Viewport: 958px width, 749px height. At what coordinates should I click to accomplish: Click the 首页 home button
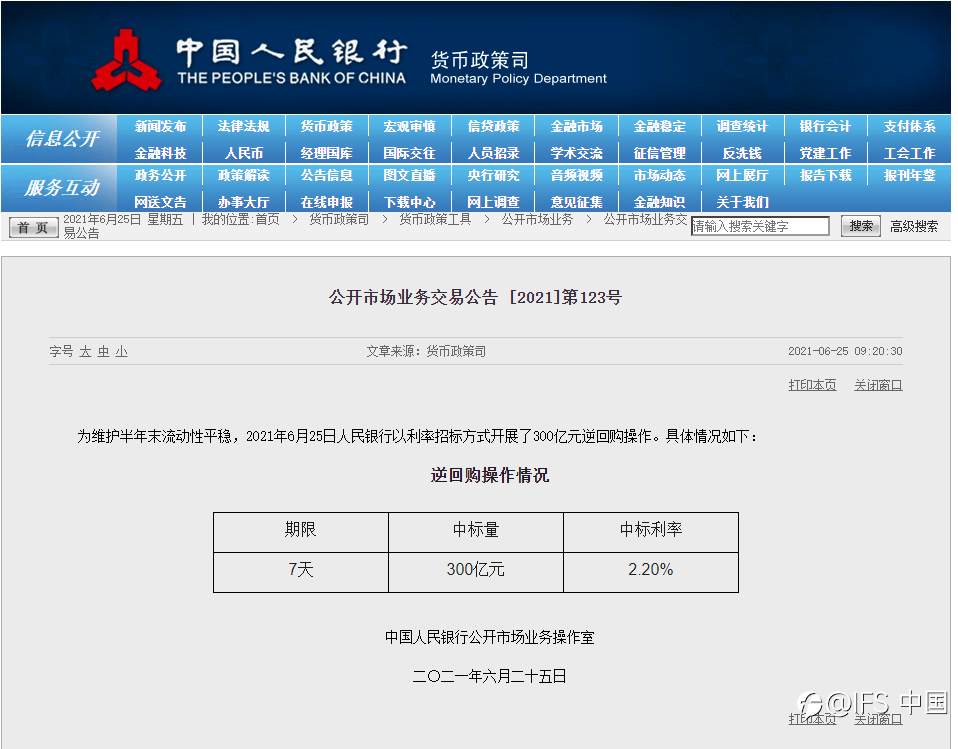click(x=34, y=227)
